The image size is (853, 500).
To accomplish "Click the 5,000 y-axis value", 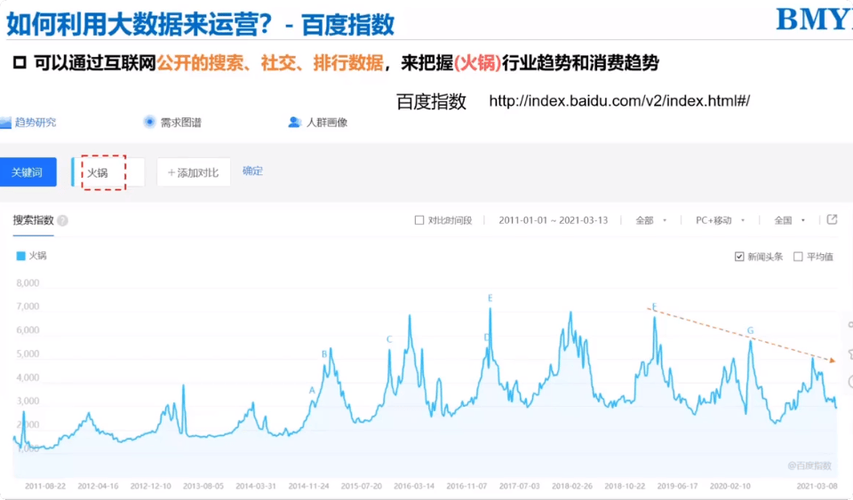I will [28, 354].
